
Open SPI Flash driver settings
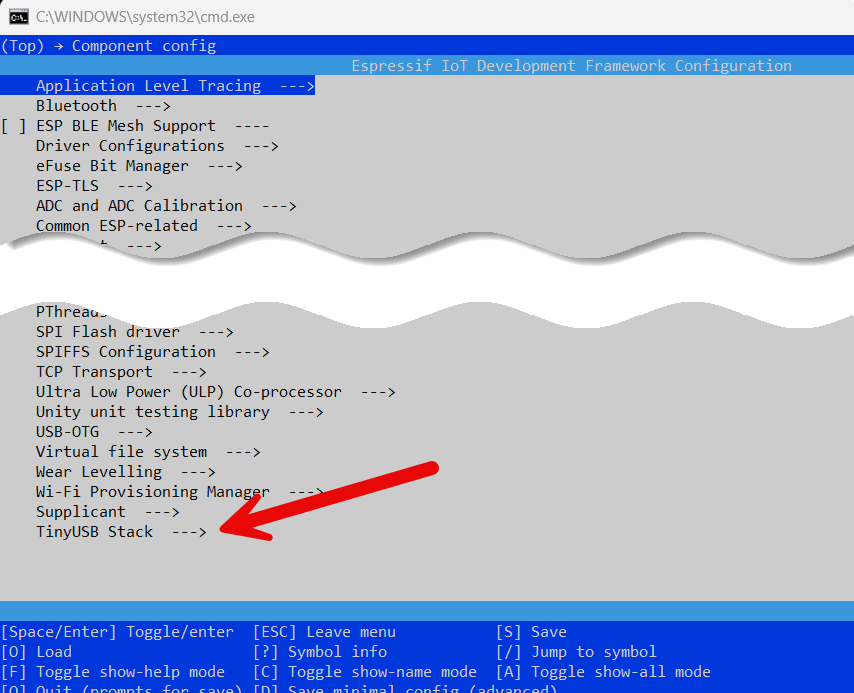tap(108, 332)
